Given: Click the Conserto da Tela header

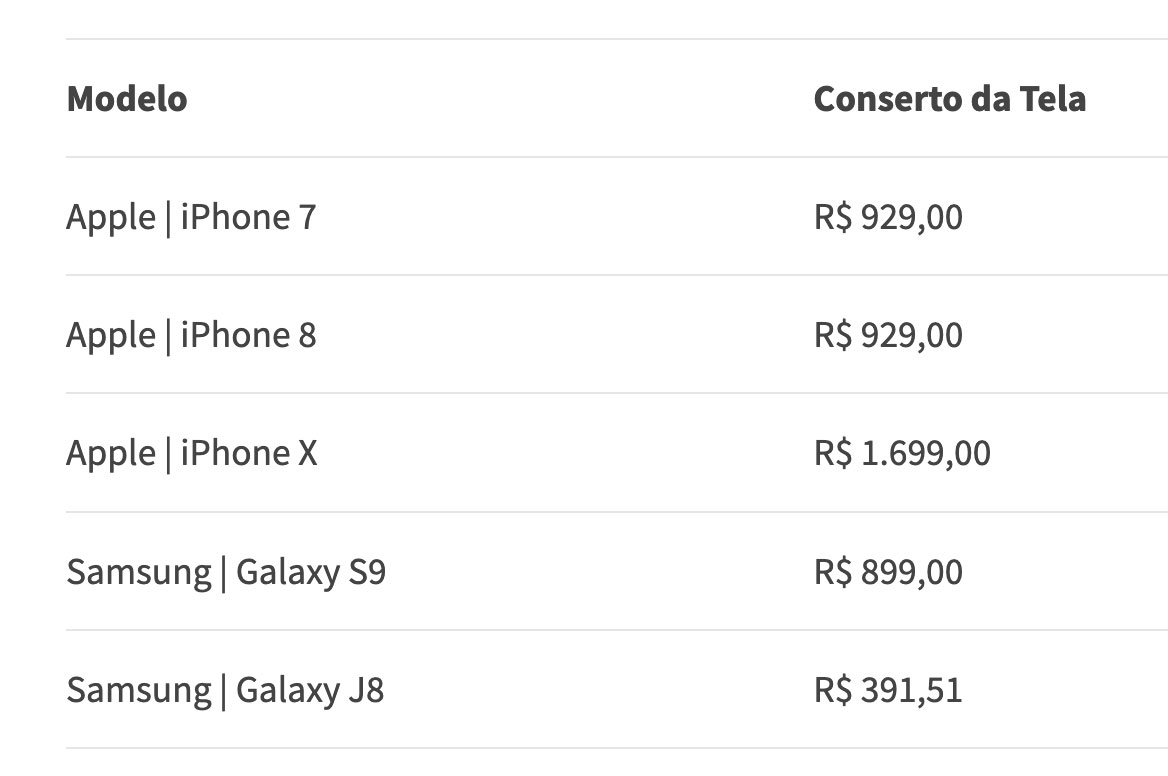Looking at the screenshot, I should [949, 99].
